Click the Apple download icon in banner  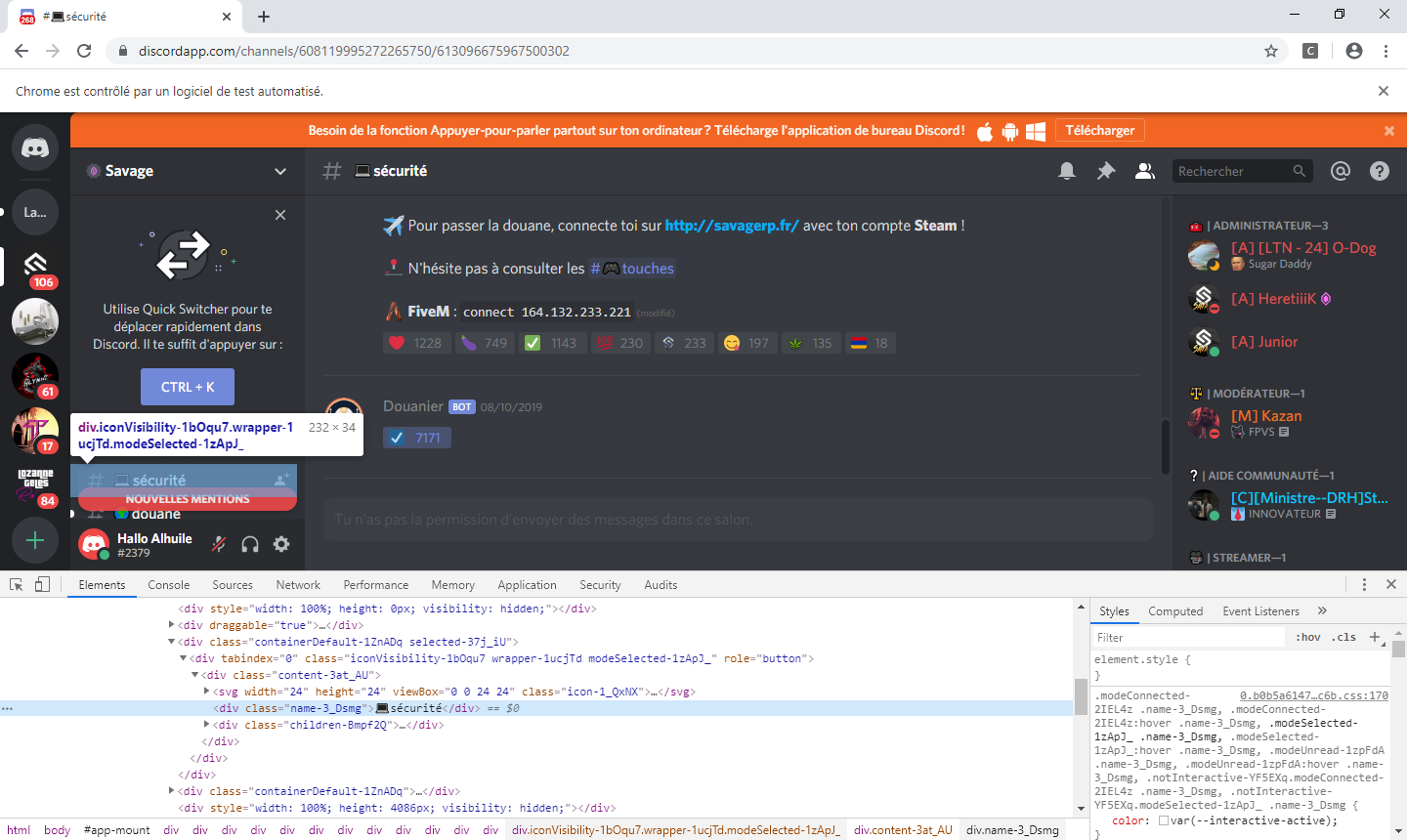(x=985, y=131)
